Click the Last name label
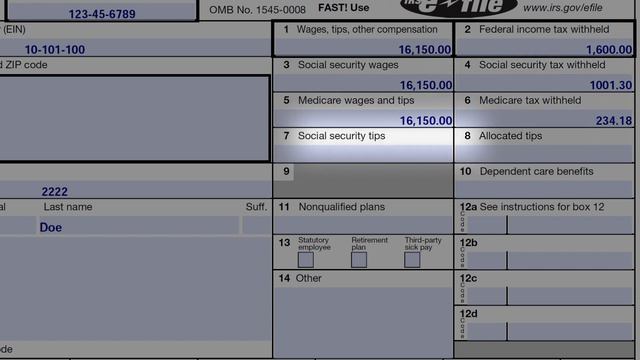The width and height of the screenshot is (640, 360). coord(68,207)
